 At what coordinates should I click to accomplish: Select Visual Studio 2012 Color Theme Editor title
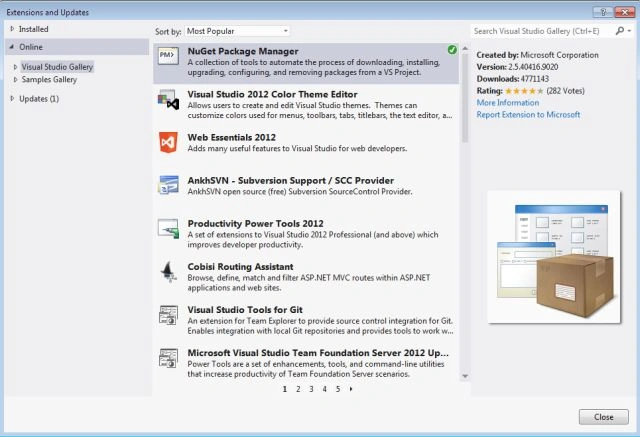click(x=272, y=94)
